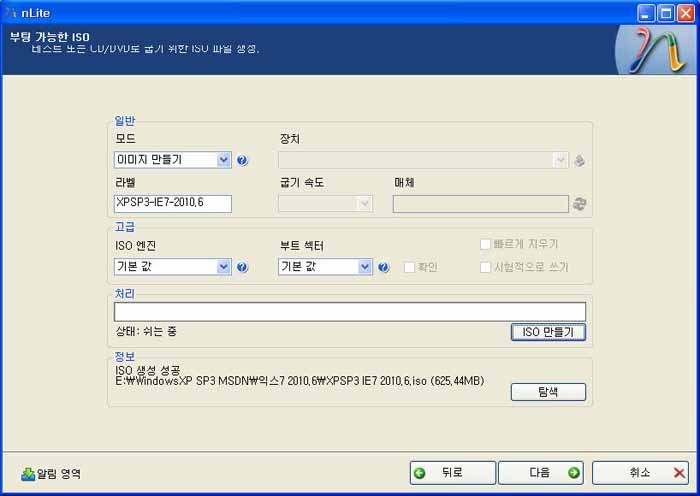Open the 모드 dropdown (이미지 만들기)
700x496 pixels.
pos(172,160)
